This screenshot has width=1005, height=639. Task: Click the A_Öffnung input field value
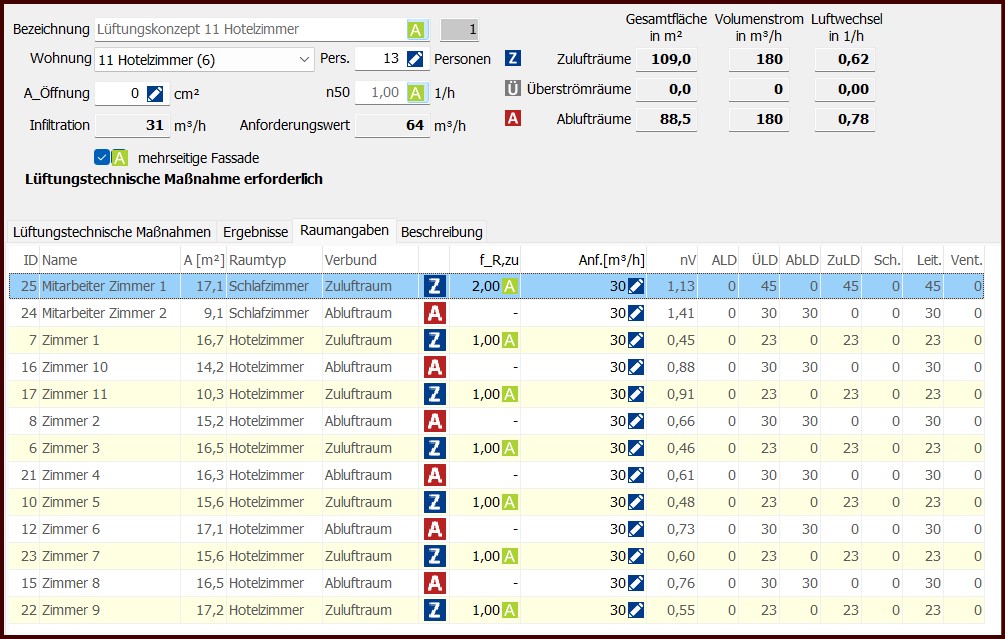click(x=120, y=94)
